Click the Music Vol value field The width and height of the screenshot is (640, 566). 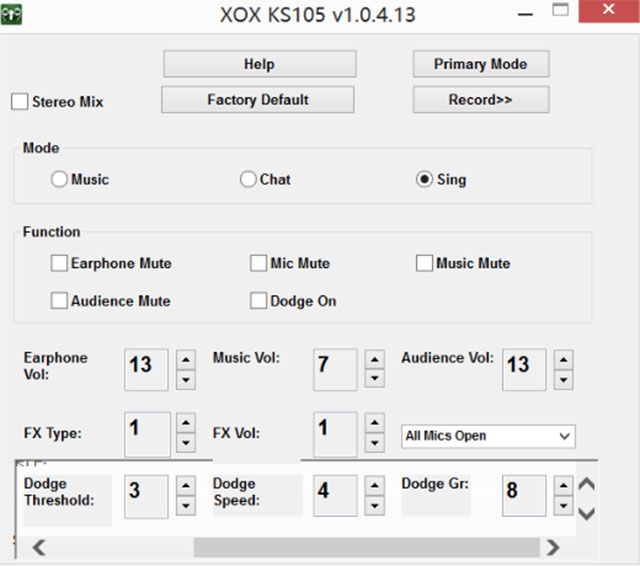coord(335,370)
